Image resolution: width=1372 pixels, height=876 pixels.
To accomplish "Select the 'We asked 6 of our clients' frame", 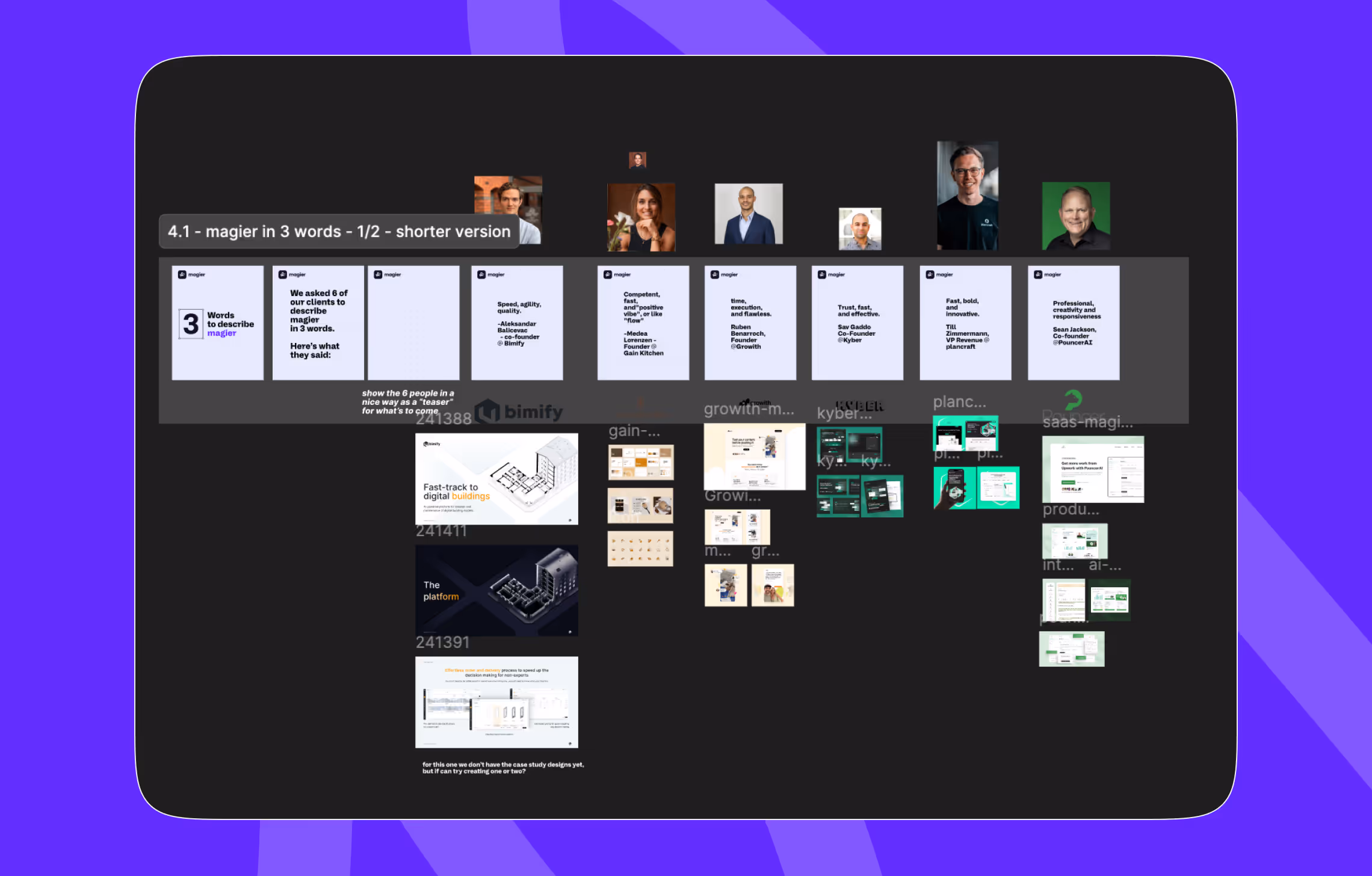I will coord(318,323).
